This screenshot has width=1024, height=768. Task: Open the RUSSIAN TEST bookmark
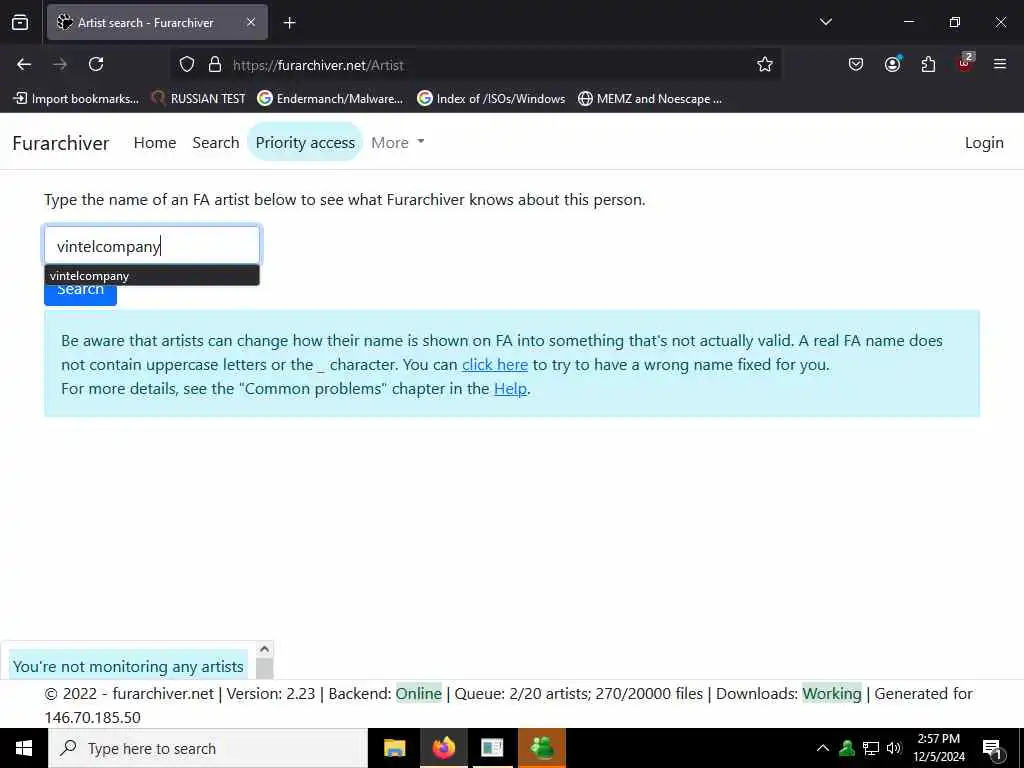click(x=198, y=99)
